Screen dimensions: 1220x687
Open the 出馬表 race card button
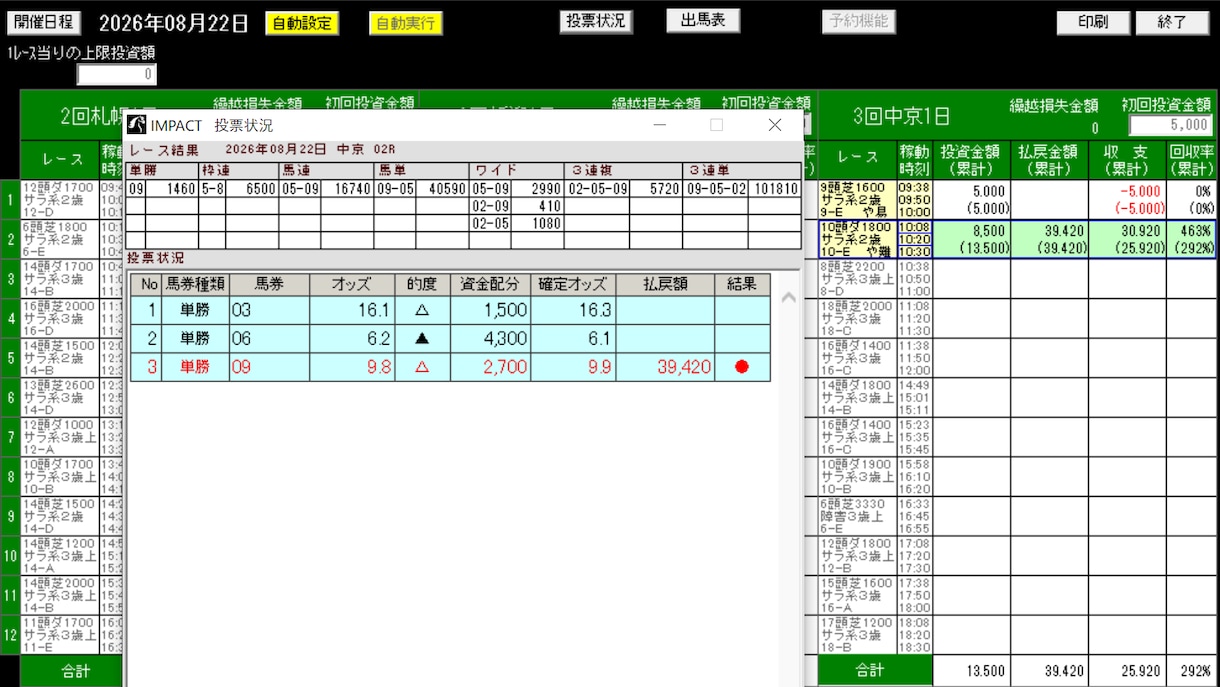pyautogui.click(x=703, y=20)
